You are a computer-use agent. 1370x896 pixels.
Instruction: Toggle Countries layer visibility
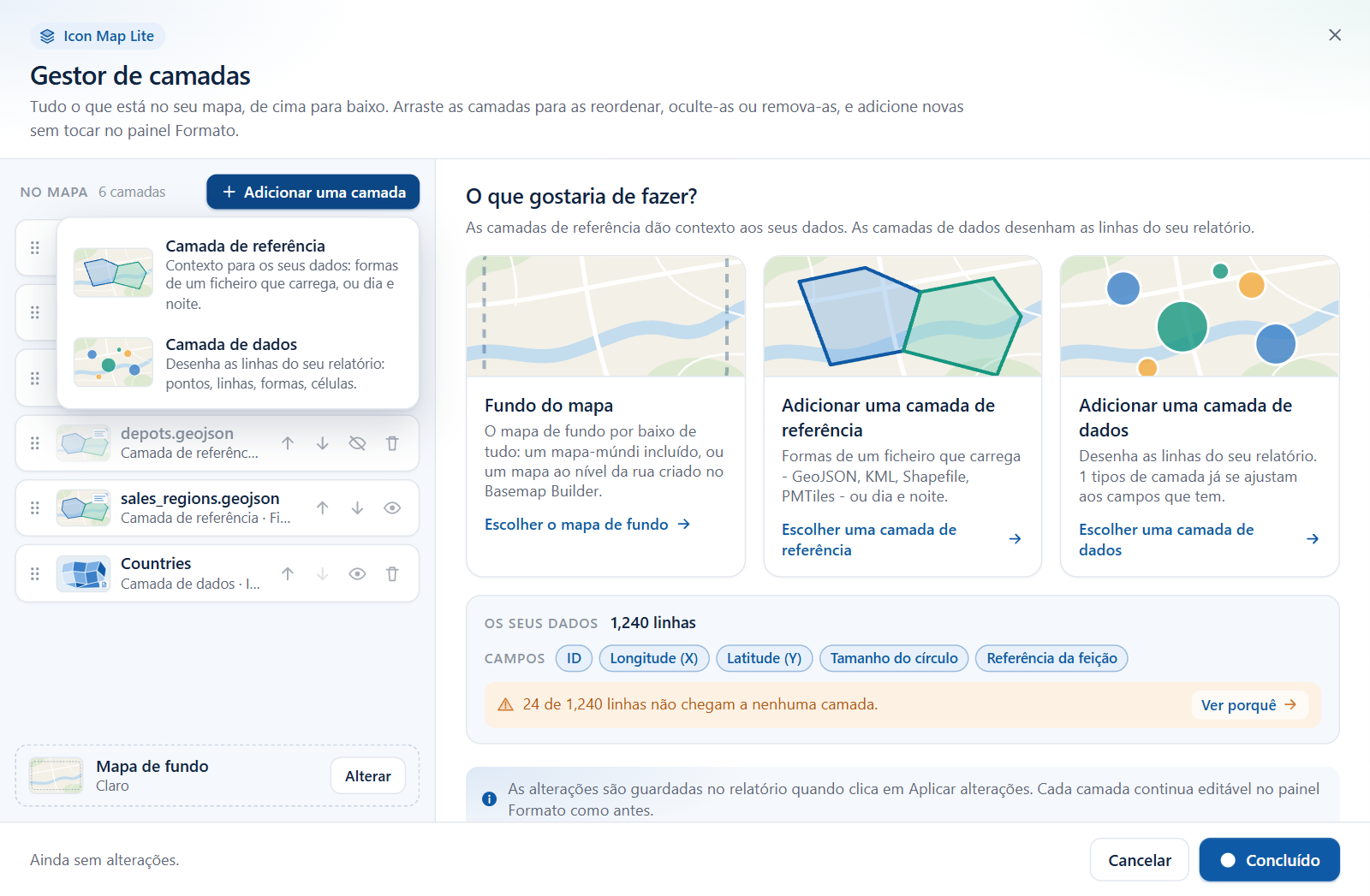point(358,574)
